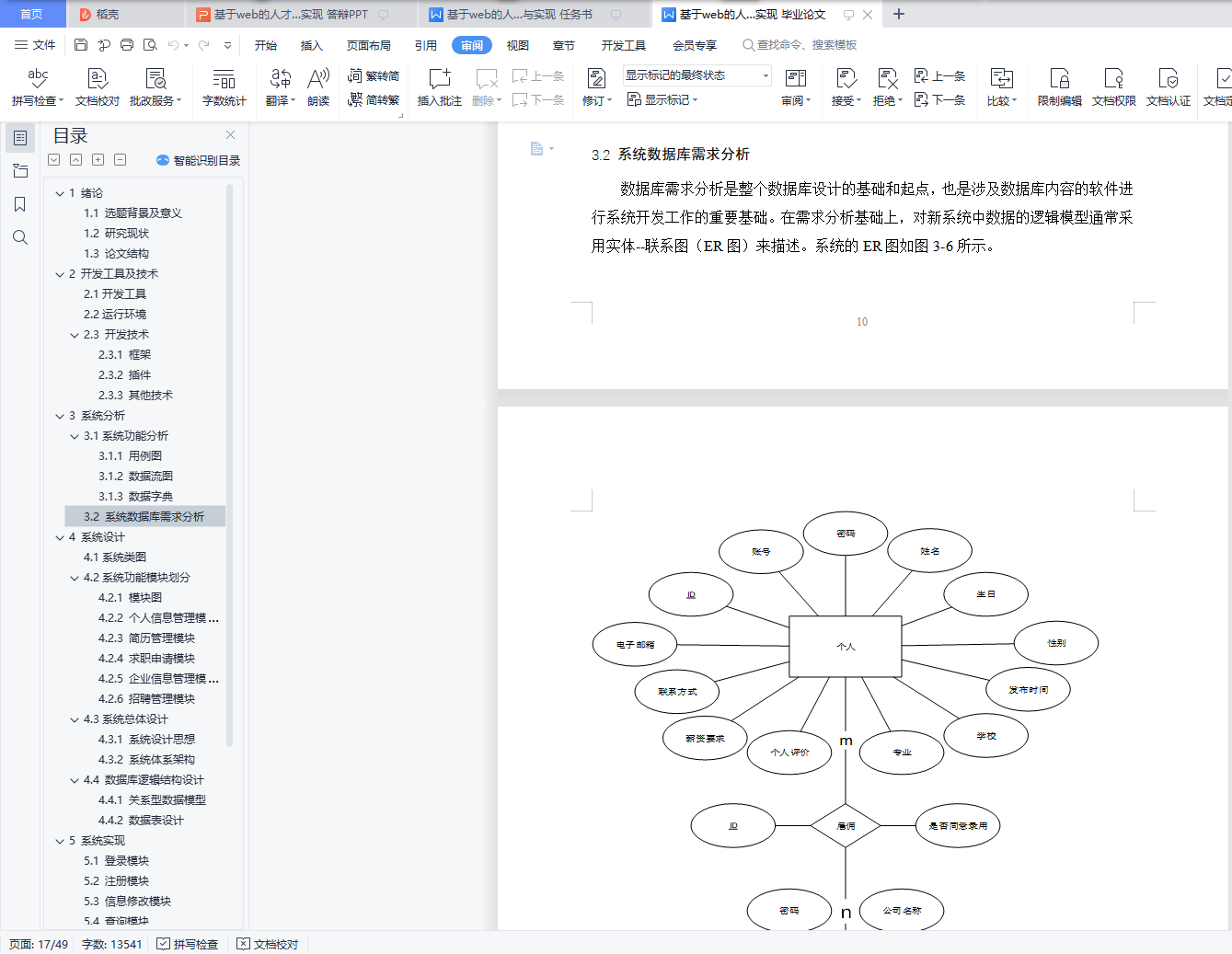Open the outline (目录) sidebar icon

[x=19, y=138]
